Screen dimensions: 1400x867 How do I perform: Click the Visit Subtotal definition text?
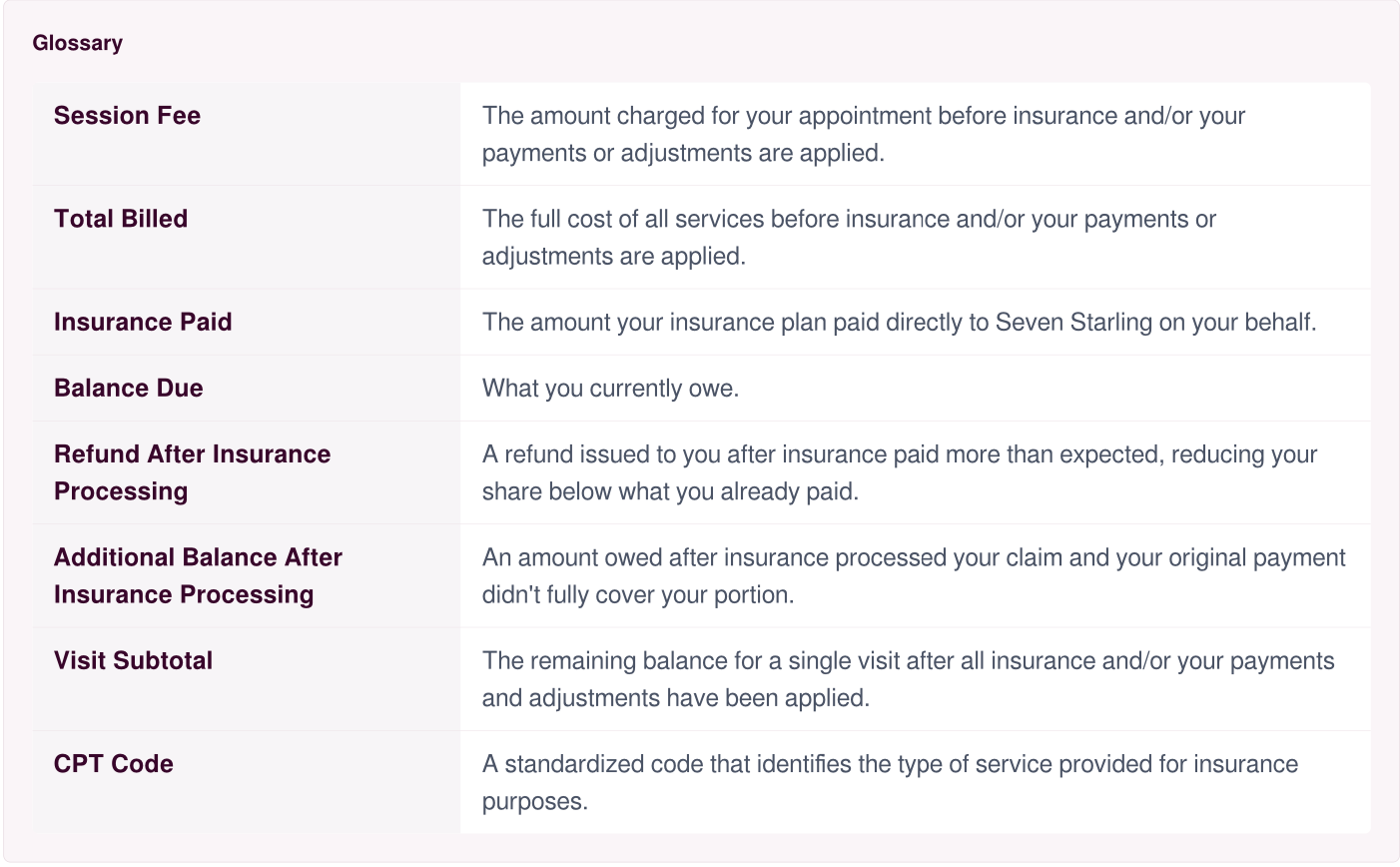908,679
